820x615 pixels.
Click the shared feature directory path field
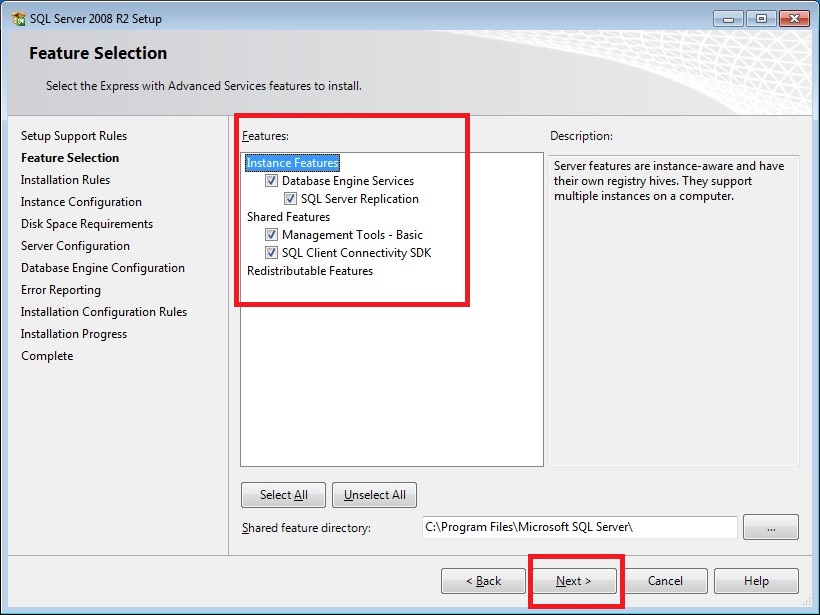[579, 526]
